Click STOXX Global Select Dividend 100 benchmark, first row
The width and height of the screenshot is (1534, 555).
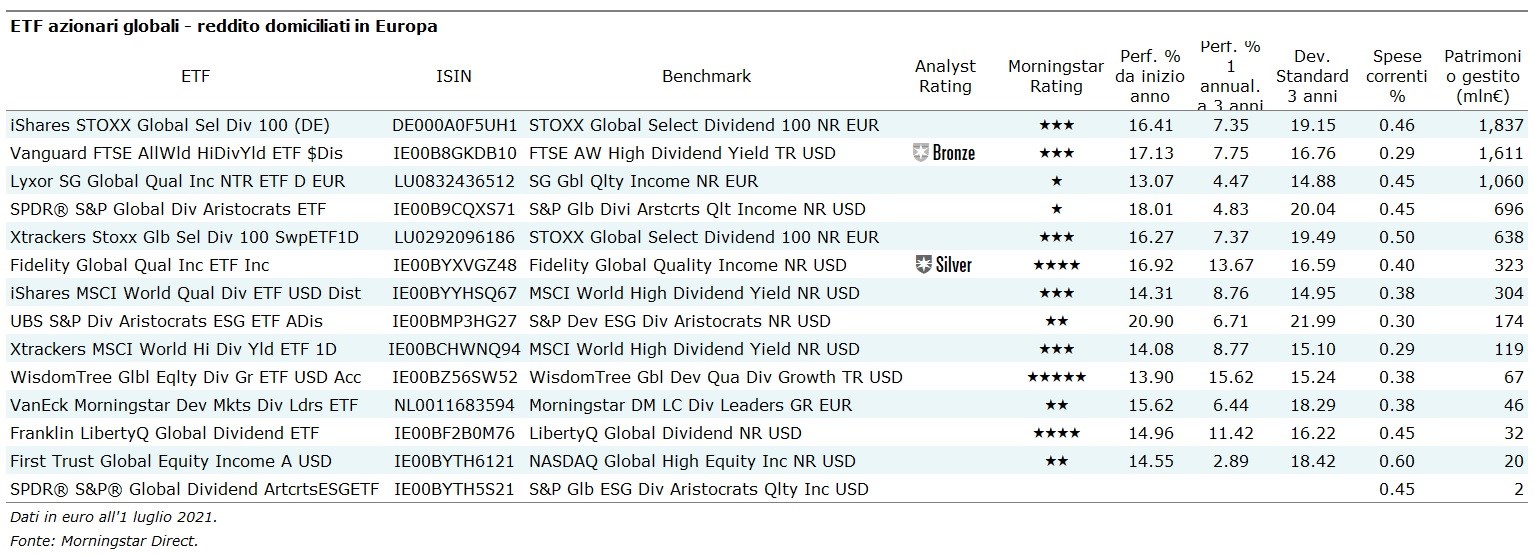pyautogui.click(x=704, y=125)
